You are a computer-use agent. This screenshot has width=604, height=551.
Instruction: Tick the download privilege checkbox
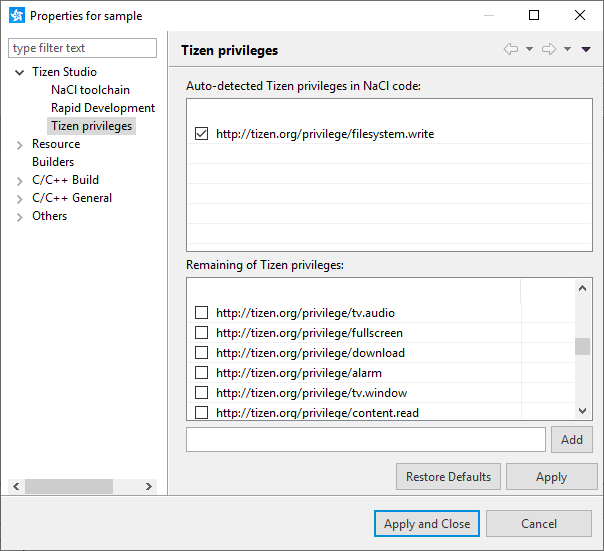tap(201, 353)
